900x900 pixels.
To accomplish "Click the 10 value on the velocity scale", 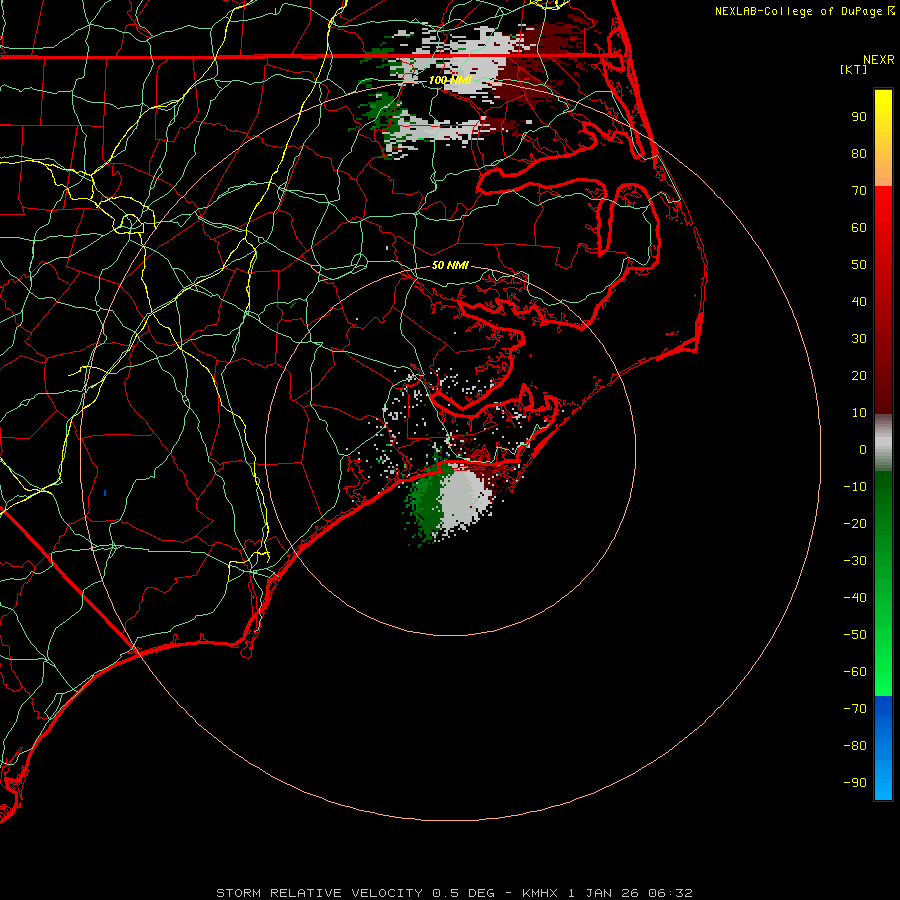I will click(859, 413).
